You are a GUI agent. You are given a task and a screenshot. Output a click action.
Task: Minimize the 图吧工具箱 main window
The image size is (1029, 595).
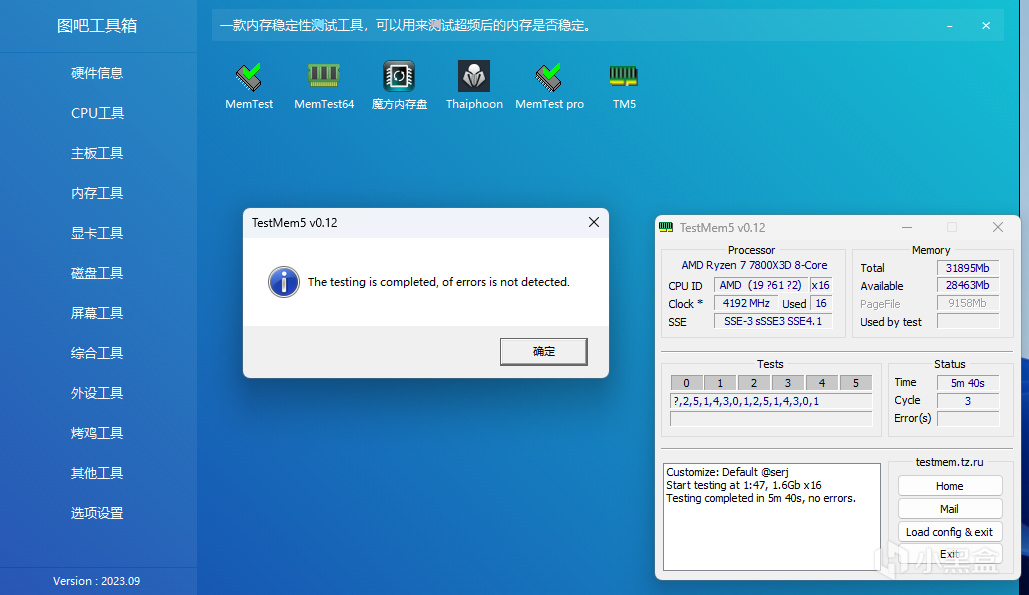(x=950, y=26)
